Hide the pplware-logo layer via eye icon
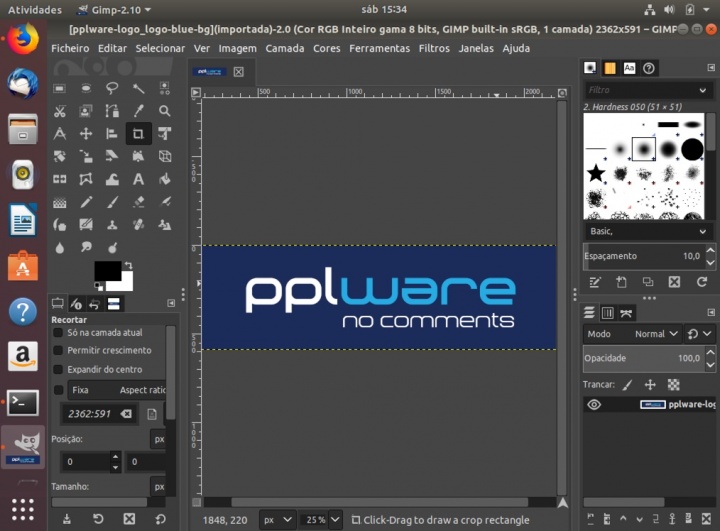 click(x=594, y=405)
